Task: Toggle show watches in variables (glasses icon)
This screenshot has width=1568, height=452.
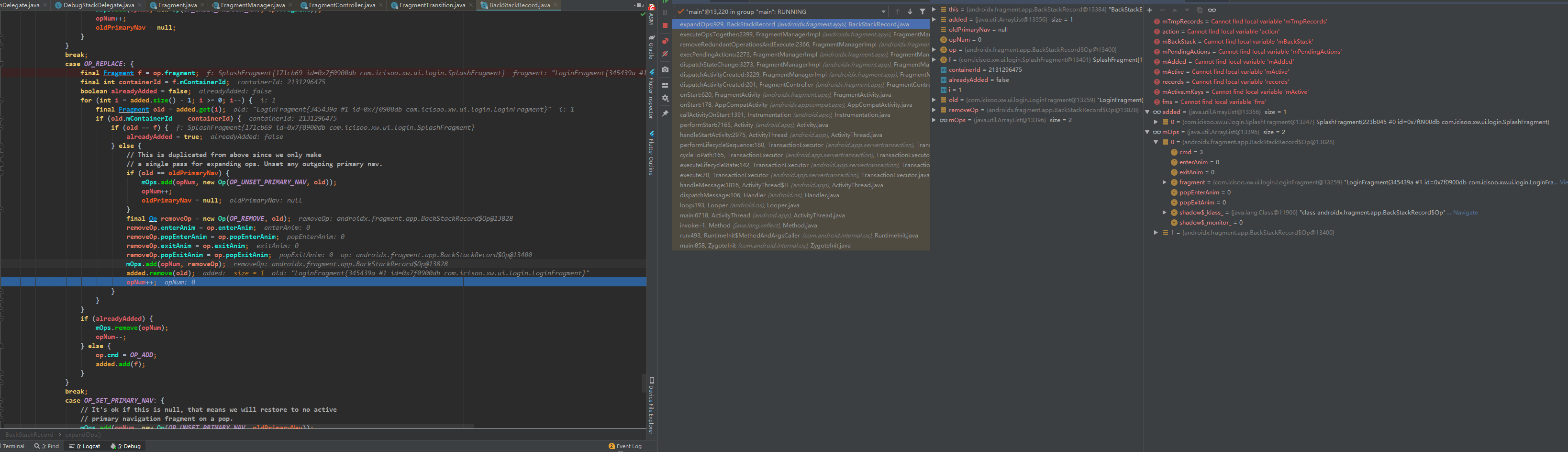Action: tap(1212, 11)
